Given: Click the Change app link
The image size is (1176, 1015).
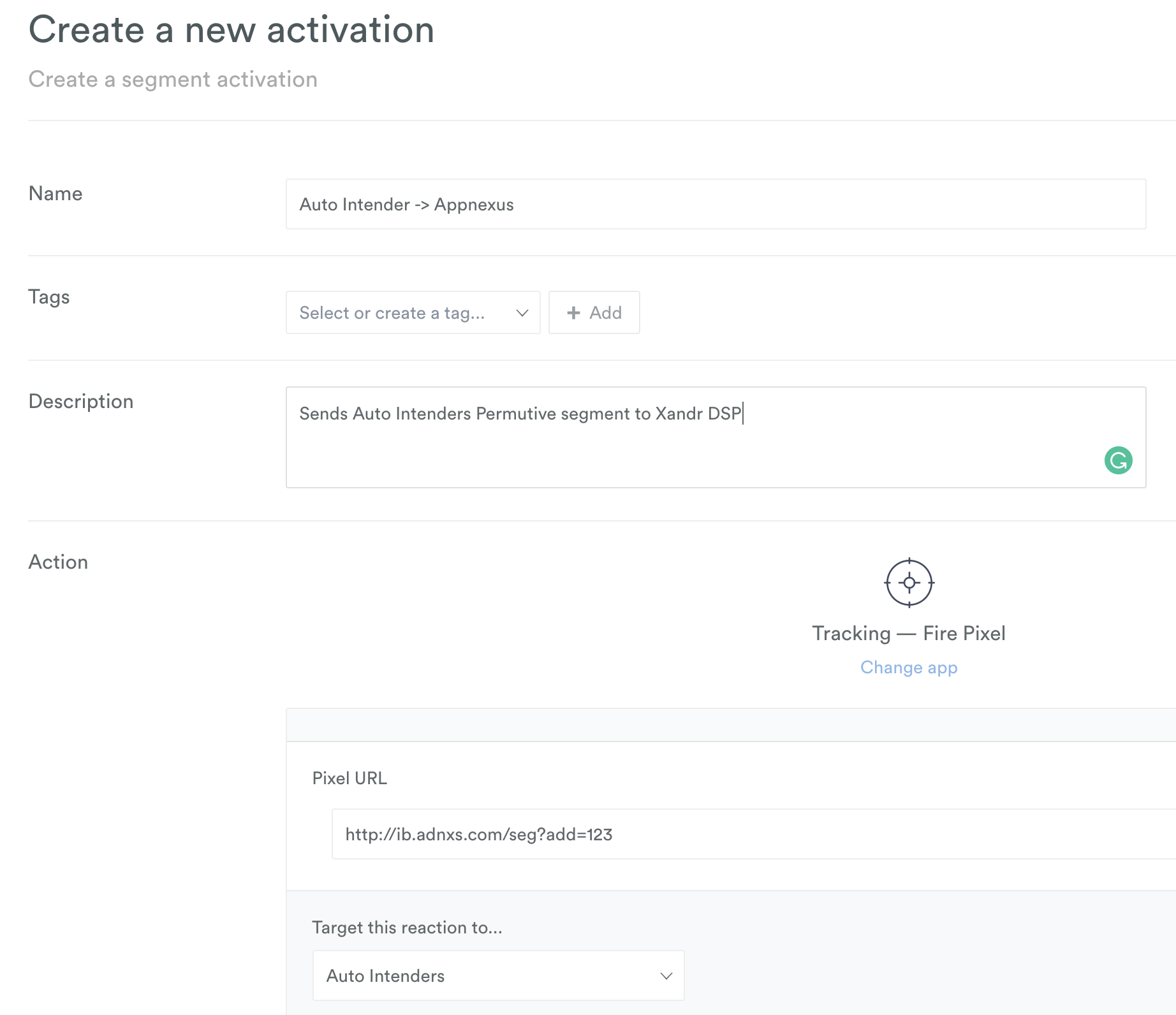Looking at the screenshot, I should tap(909, 667).
